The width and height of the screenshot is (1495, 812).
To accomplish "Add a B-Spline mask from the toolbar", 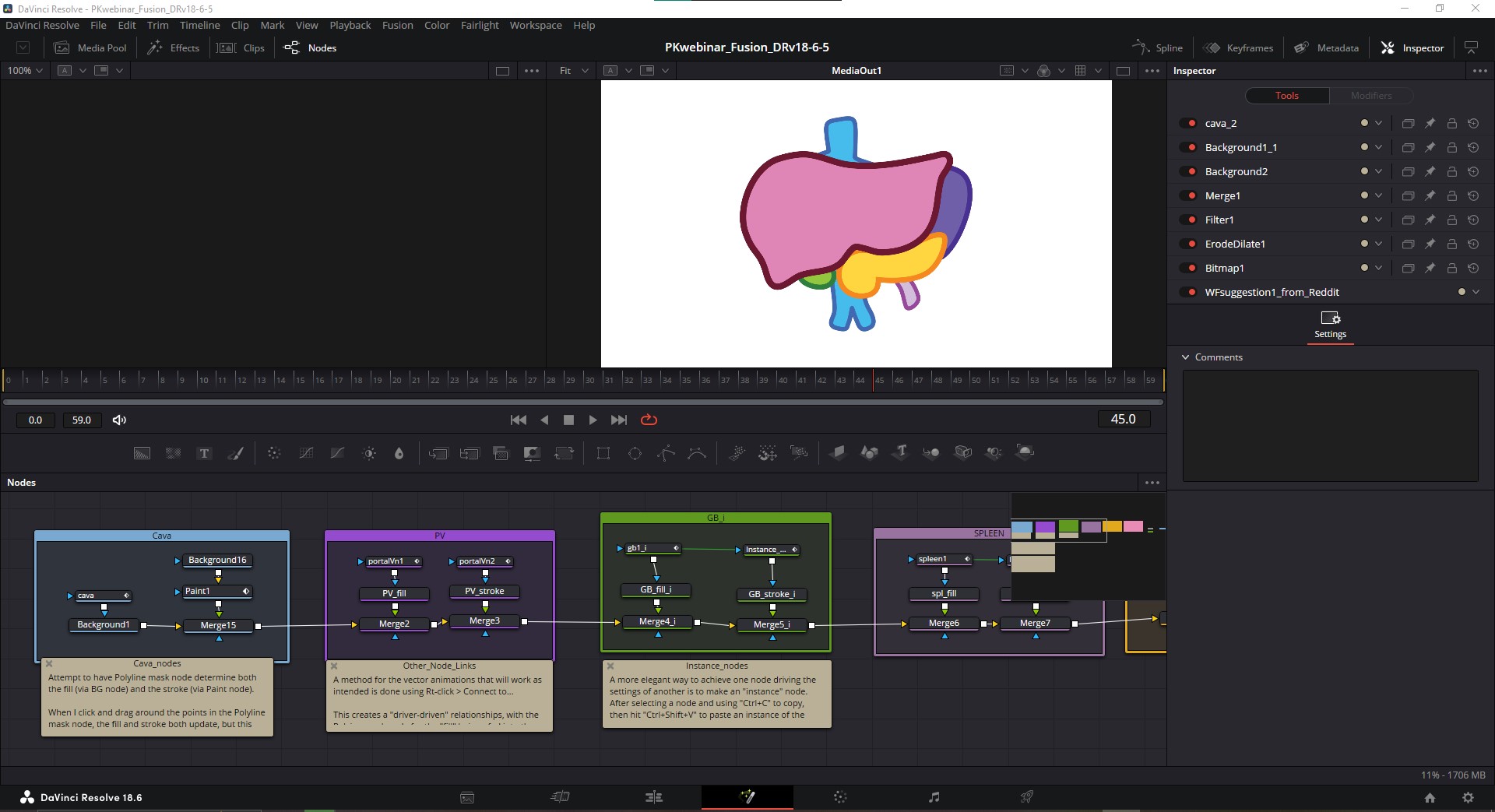I will coord(697,453).
